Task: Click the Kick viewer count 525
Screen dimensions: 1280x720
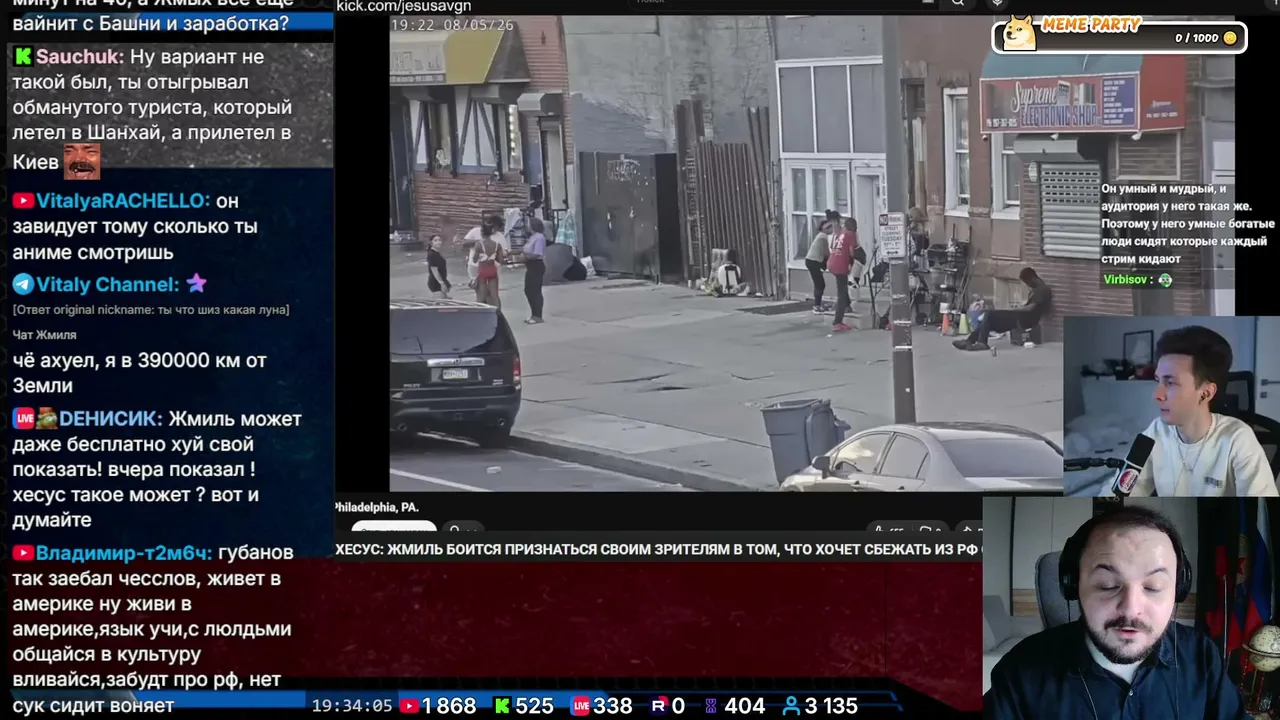Action: [x=534, y=706]
